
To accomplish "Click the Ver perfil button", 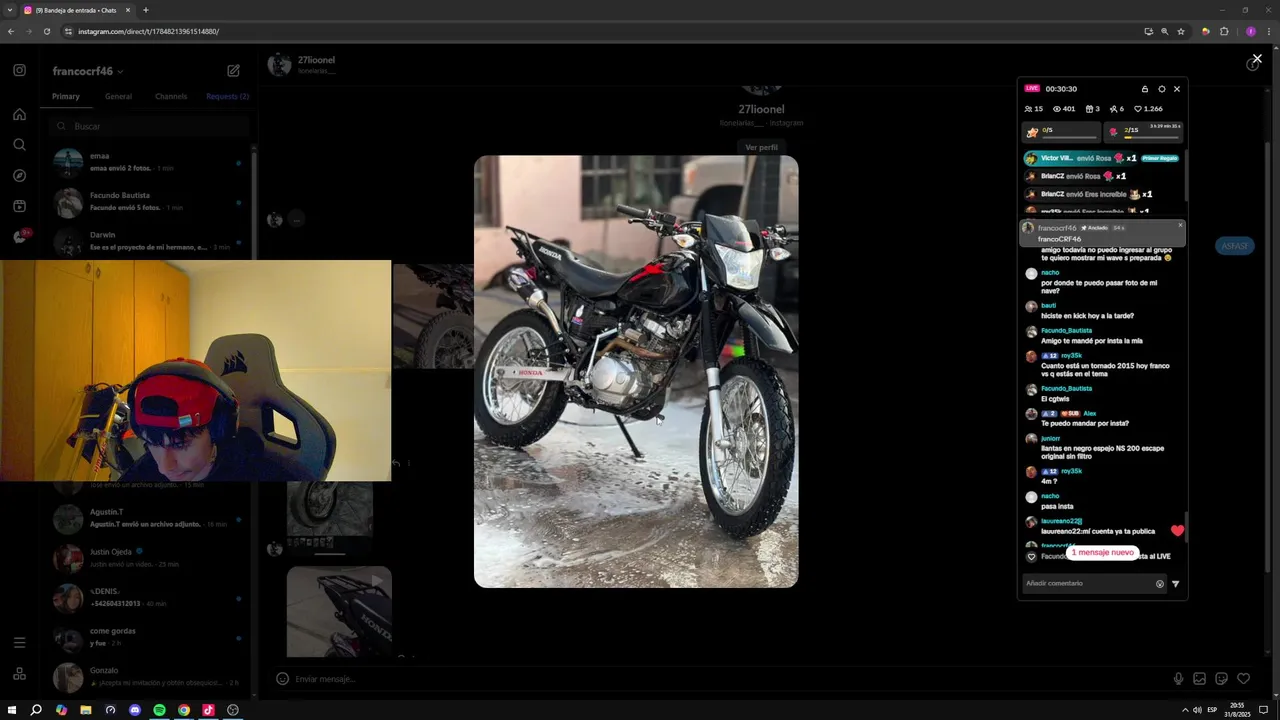I will pos(761,147).
